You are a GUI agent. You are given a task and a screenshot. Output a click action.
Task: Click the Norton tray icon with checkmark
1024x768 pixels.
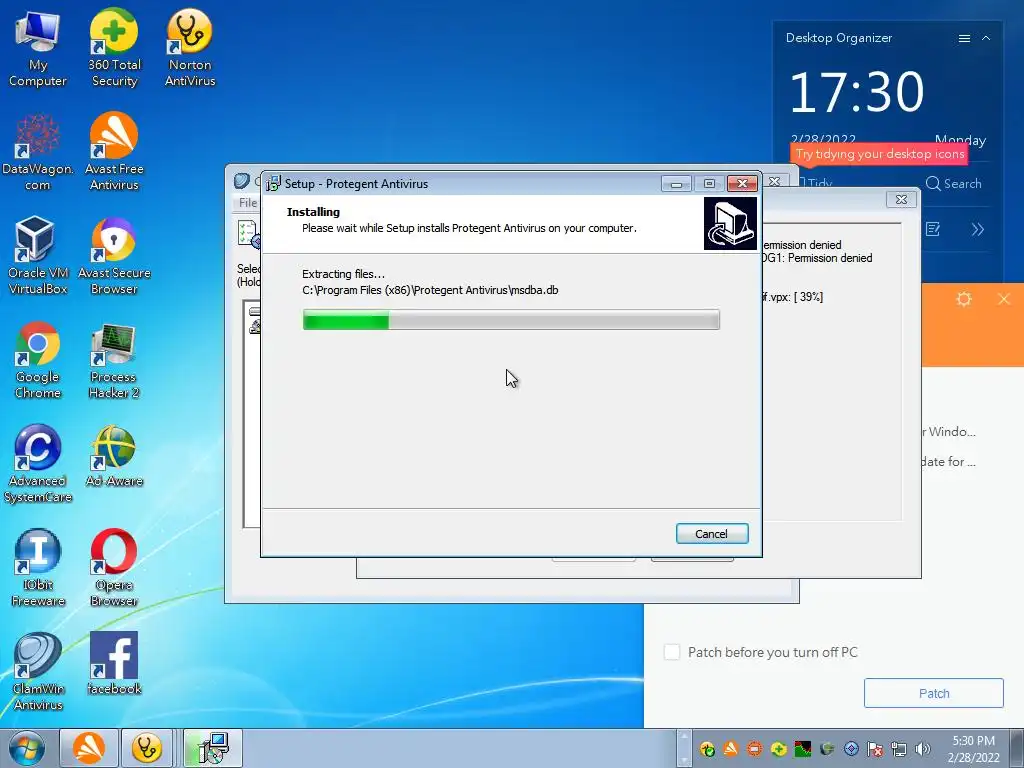[707, 749]
